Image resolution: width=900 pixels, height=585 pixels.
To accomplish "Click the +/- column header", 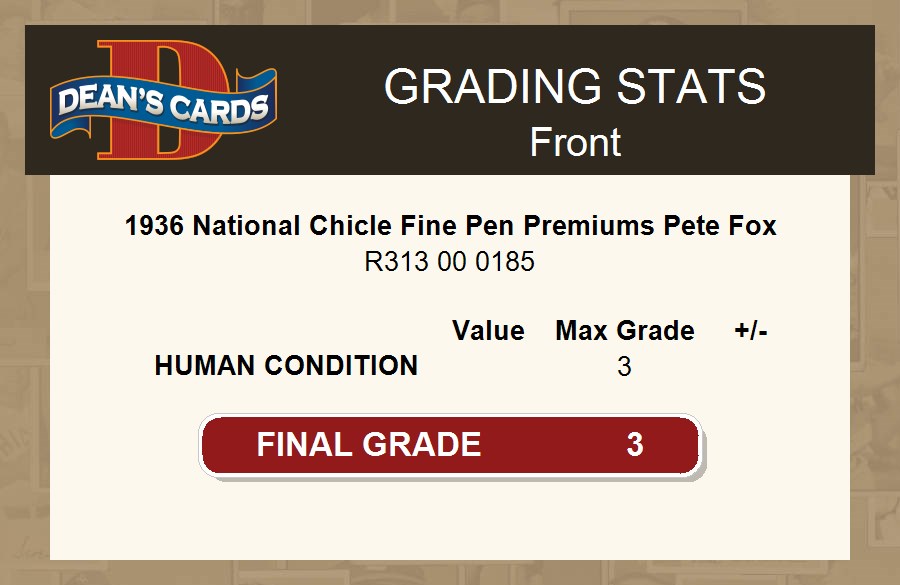I will 751,331.
